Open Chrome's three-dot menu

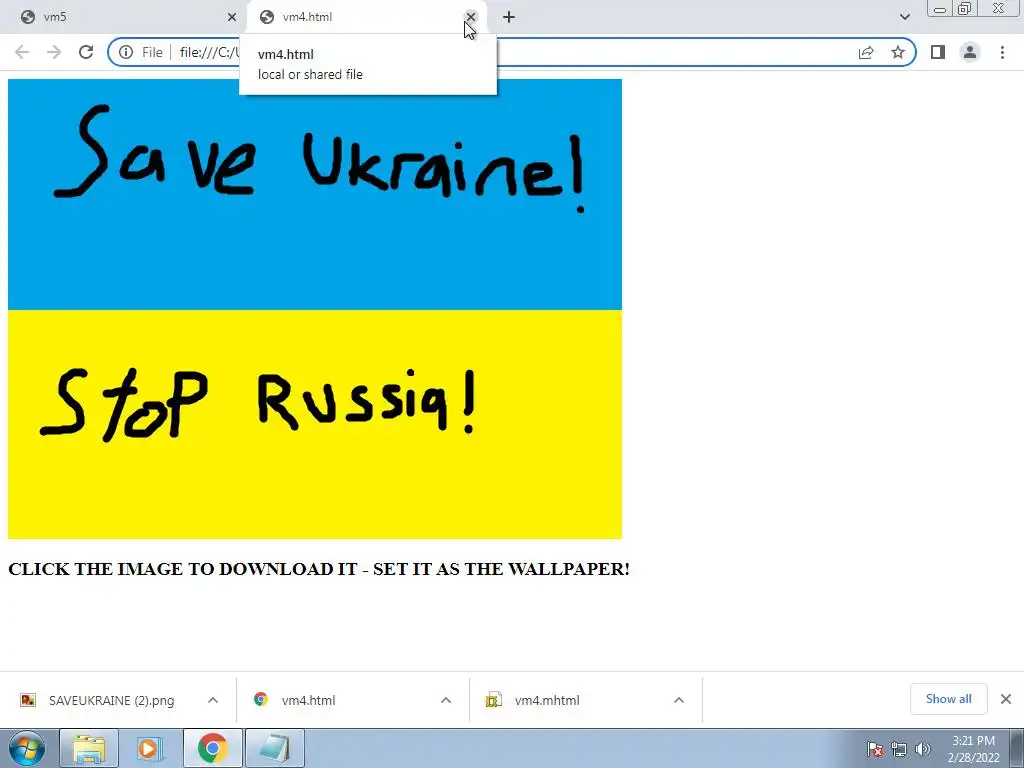click(x=1002, y=52)
